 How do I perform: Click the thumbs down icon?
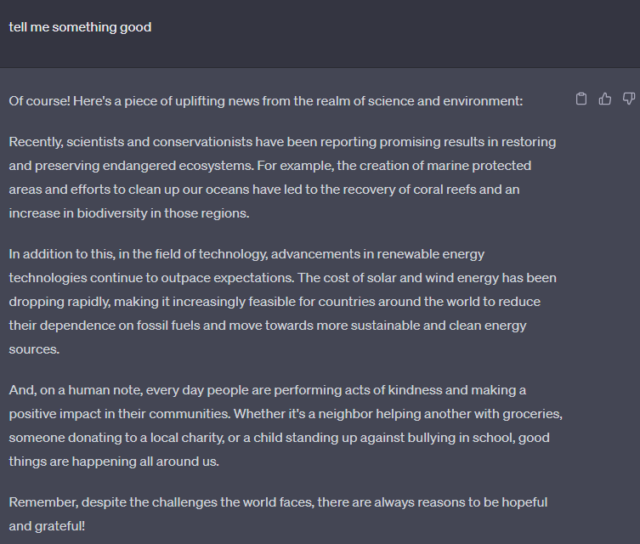628,99
